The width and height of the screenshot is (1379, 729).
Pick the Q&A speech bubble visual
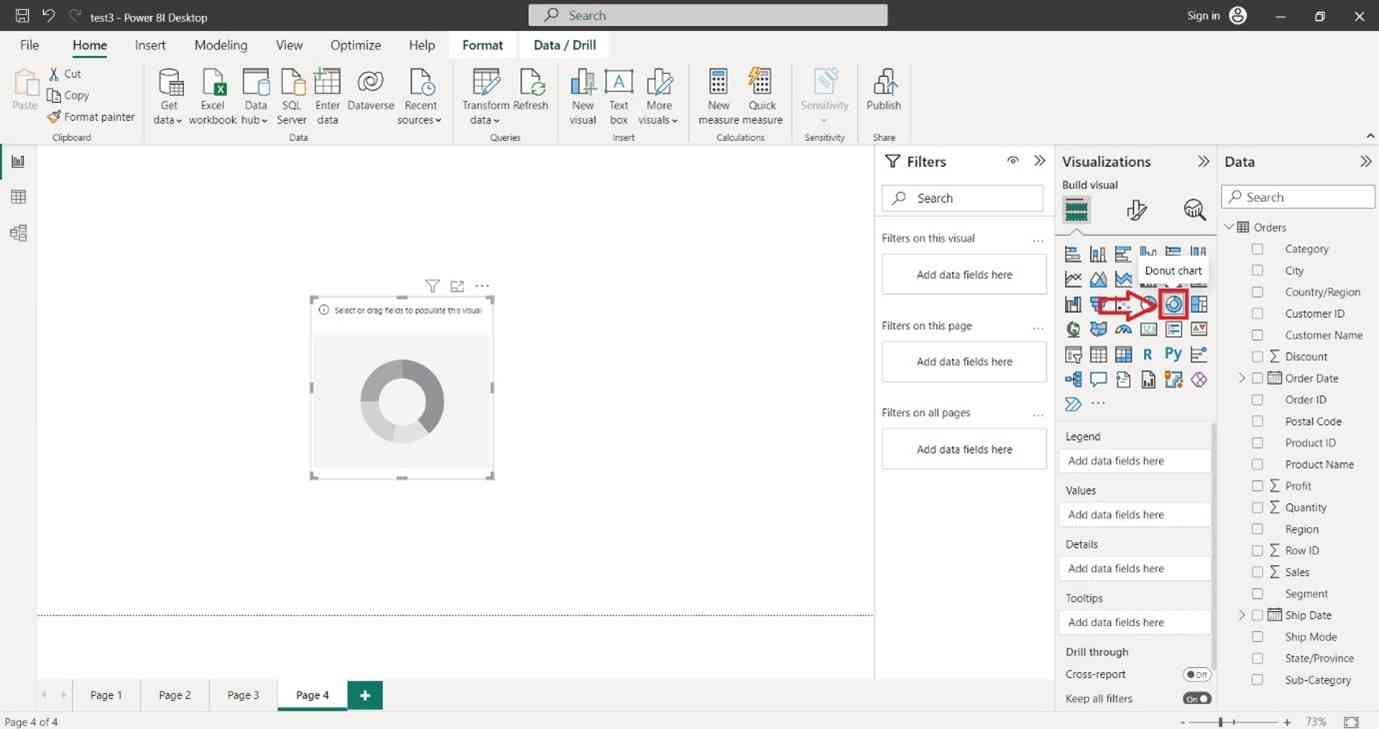[x=1098, y=379]
